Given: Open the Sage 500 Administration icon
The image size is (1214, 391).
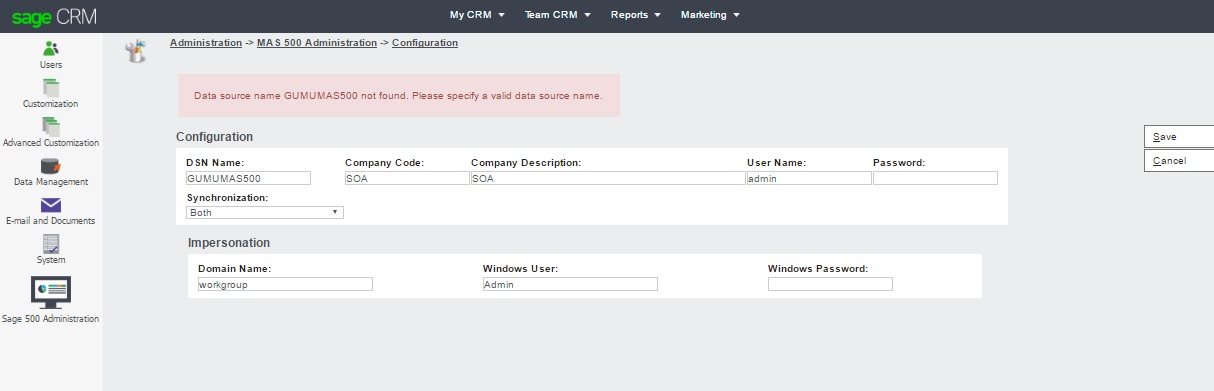Looking at the screenshot, I should pos(51,291).
